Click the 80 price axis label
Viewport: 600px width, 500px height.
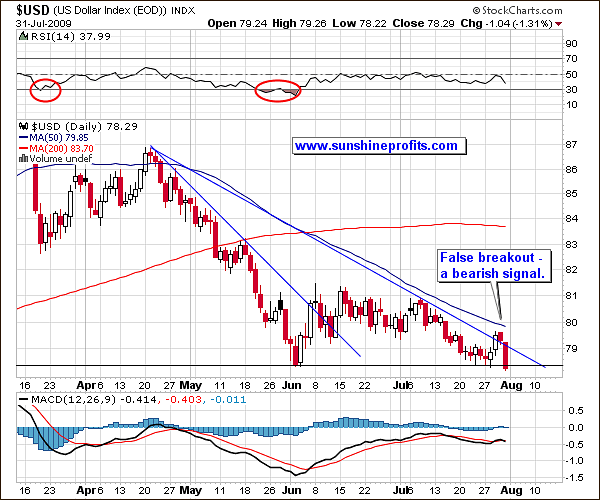click(571, 322)
